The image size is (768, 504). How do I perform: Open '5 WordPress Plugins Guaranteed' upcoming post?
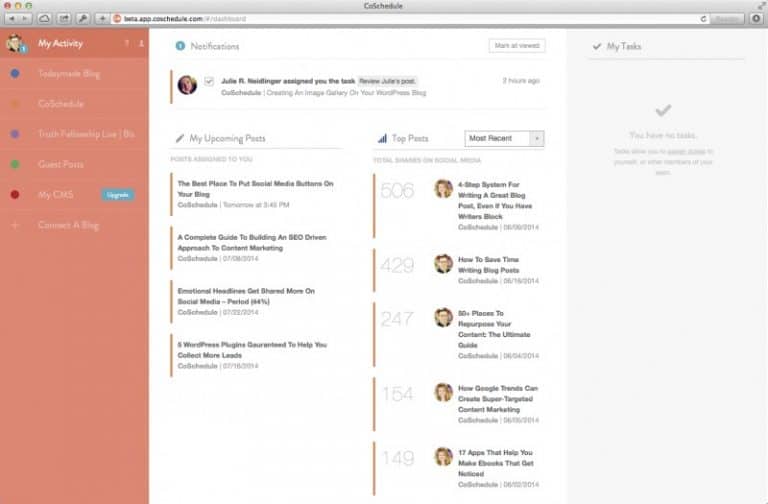tap(252, 350)
